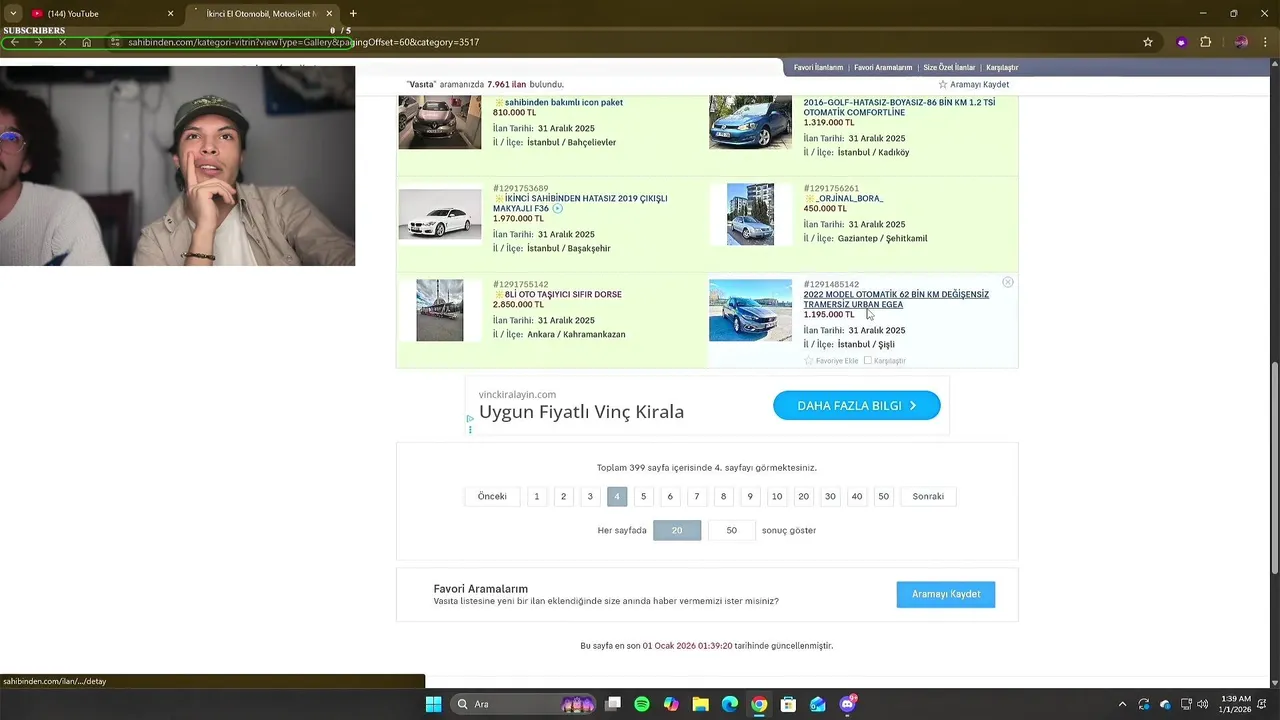1280x720 pixels.
Task: Show 50 results per page
Action: pos(731,531)
